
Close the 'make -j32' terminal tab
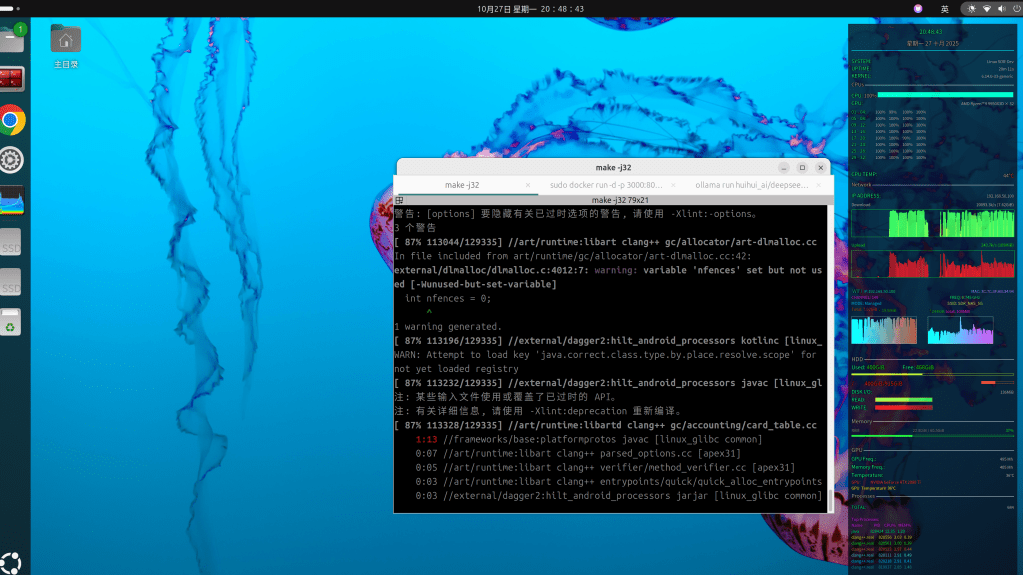point(528,185)
